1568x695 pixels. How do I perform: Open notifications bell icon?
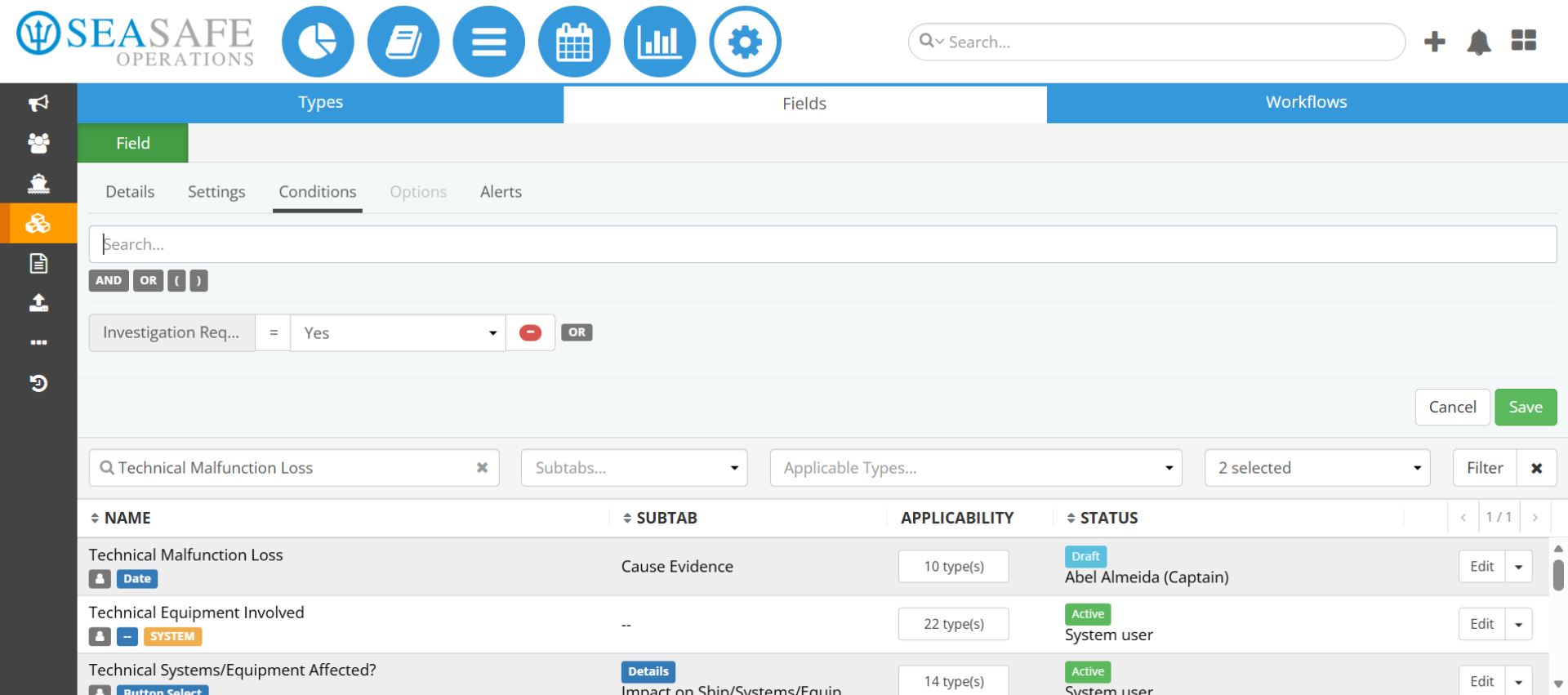coord(1479,42)
